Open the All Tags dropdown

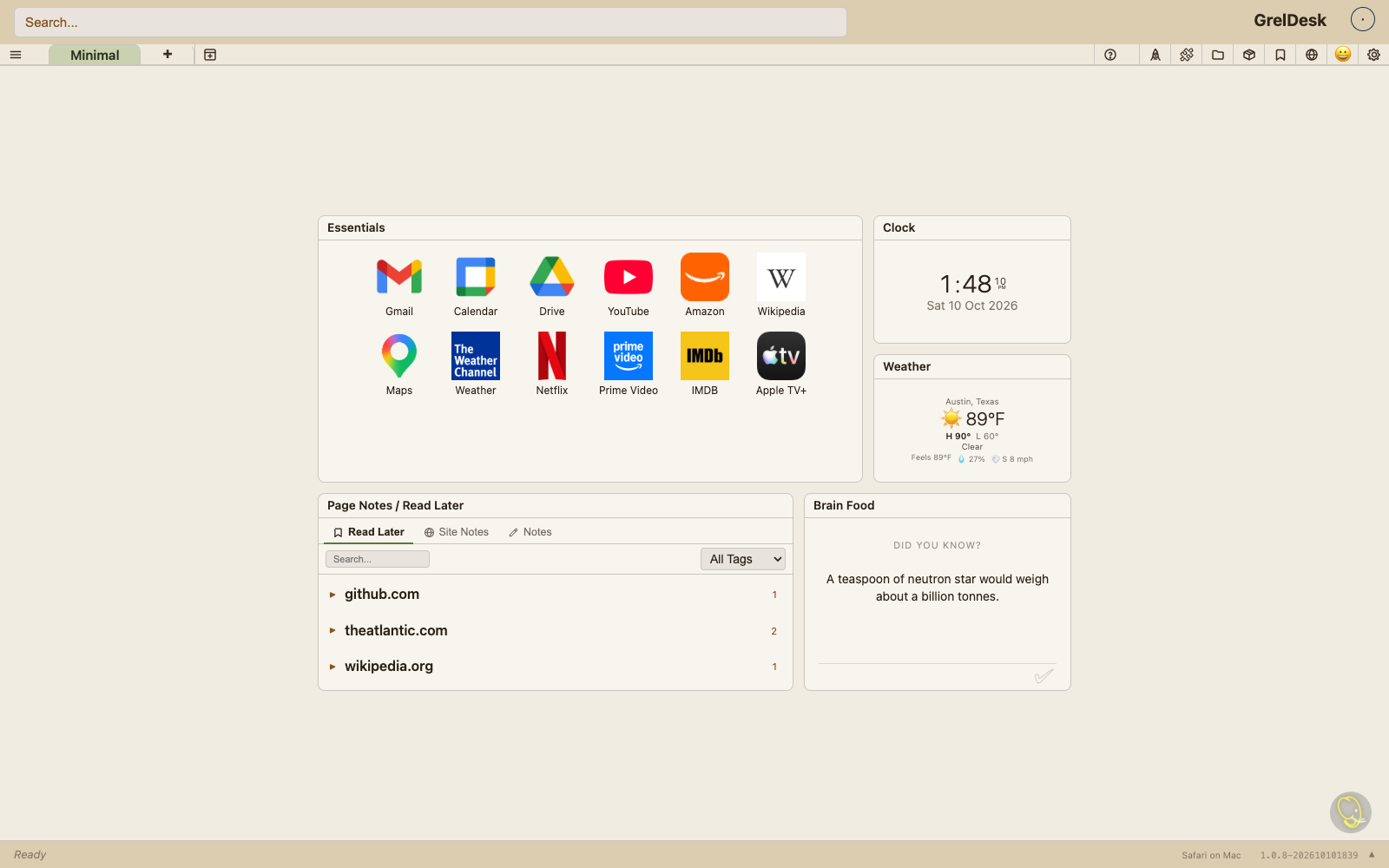743,559
